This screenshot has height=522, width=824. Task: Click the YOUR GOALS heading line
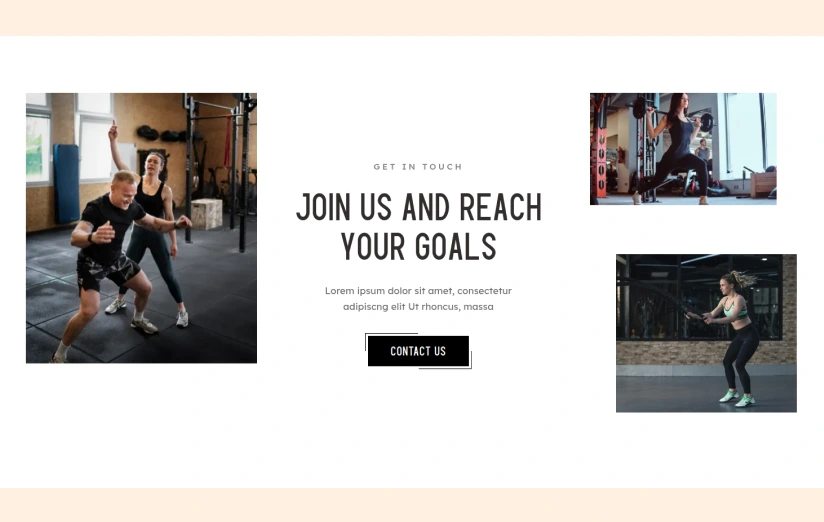419,247
